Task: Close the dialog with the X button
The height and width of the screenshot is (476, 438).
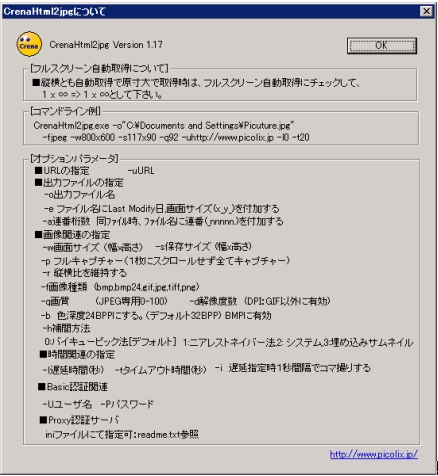Action: coord(426,11)
